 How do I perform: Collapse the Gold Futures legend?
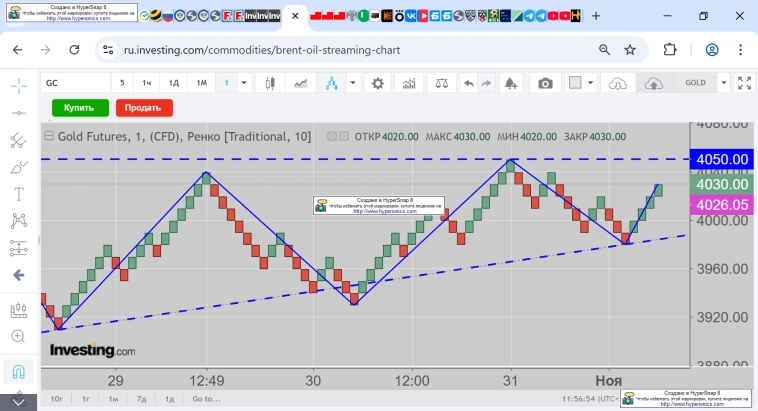[x=49, y=136]
